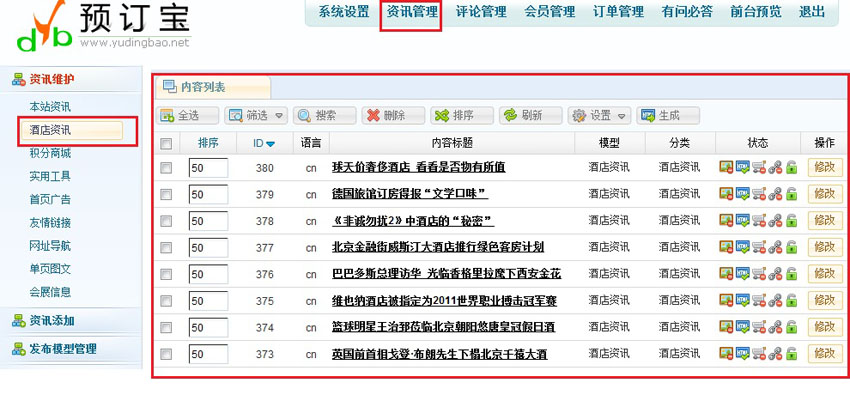Click the green padlock icon in row 380
This screenshot has height=395, width=850.
(x=791, y=167)
